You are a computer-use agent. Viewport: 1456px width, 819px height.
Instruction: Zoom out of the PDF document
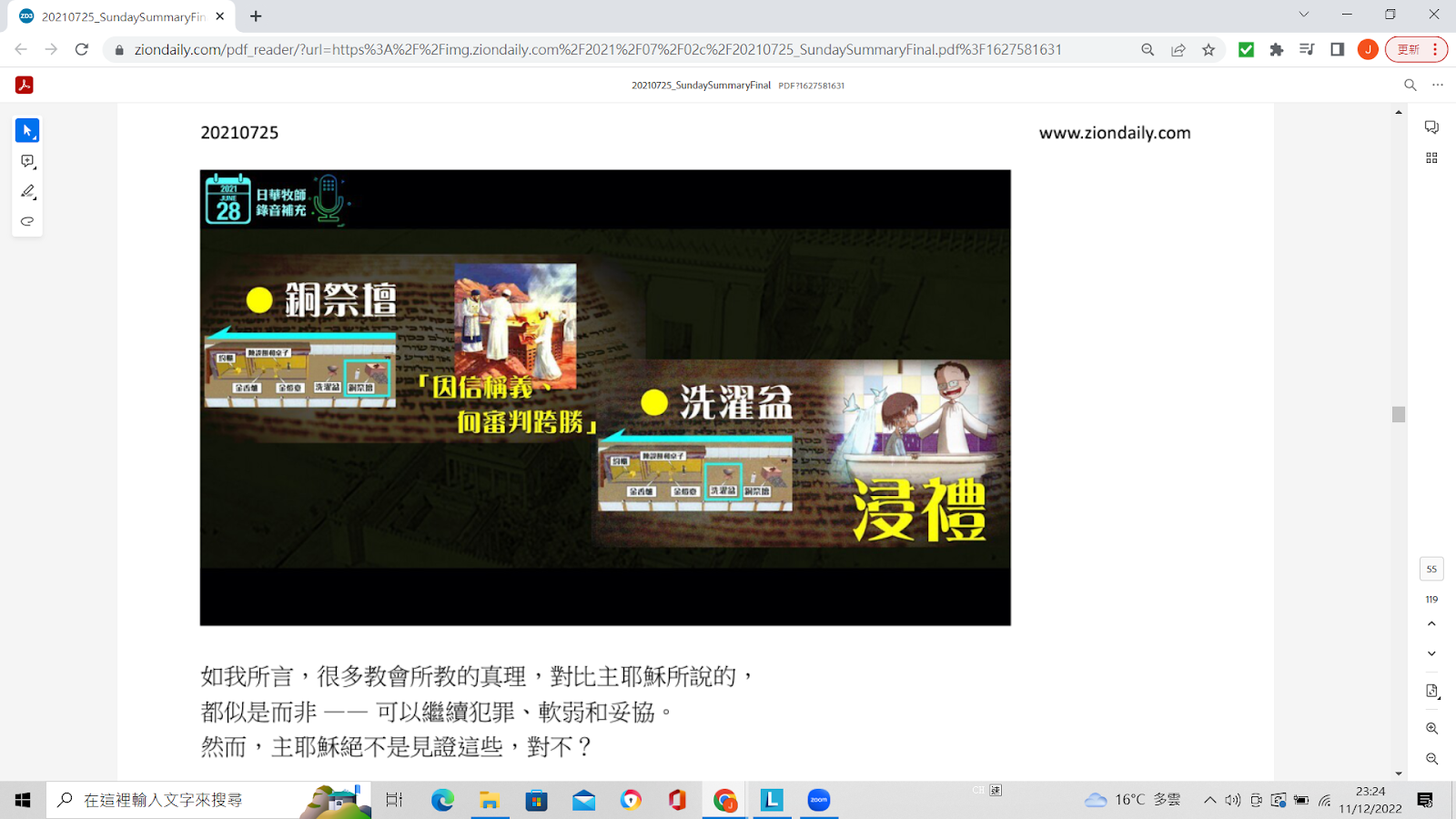[x=1431, y=759]
